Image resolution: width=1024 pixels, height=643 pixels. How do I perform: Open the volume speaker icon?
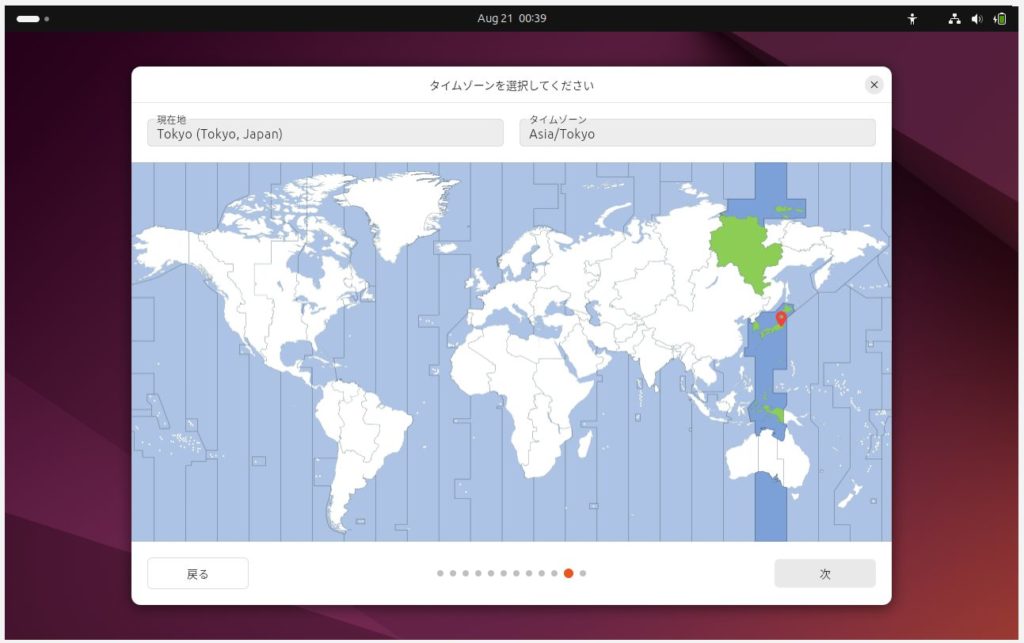click(x=977, y=19)
